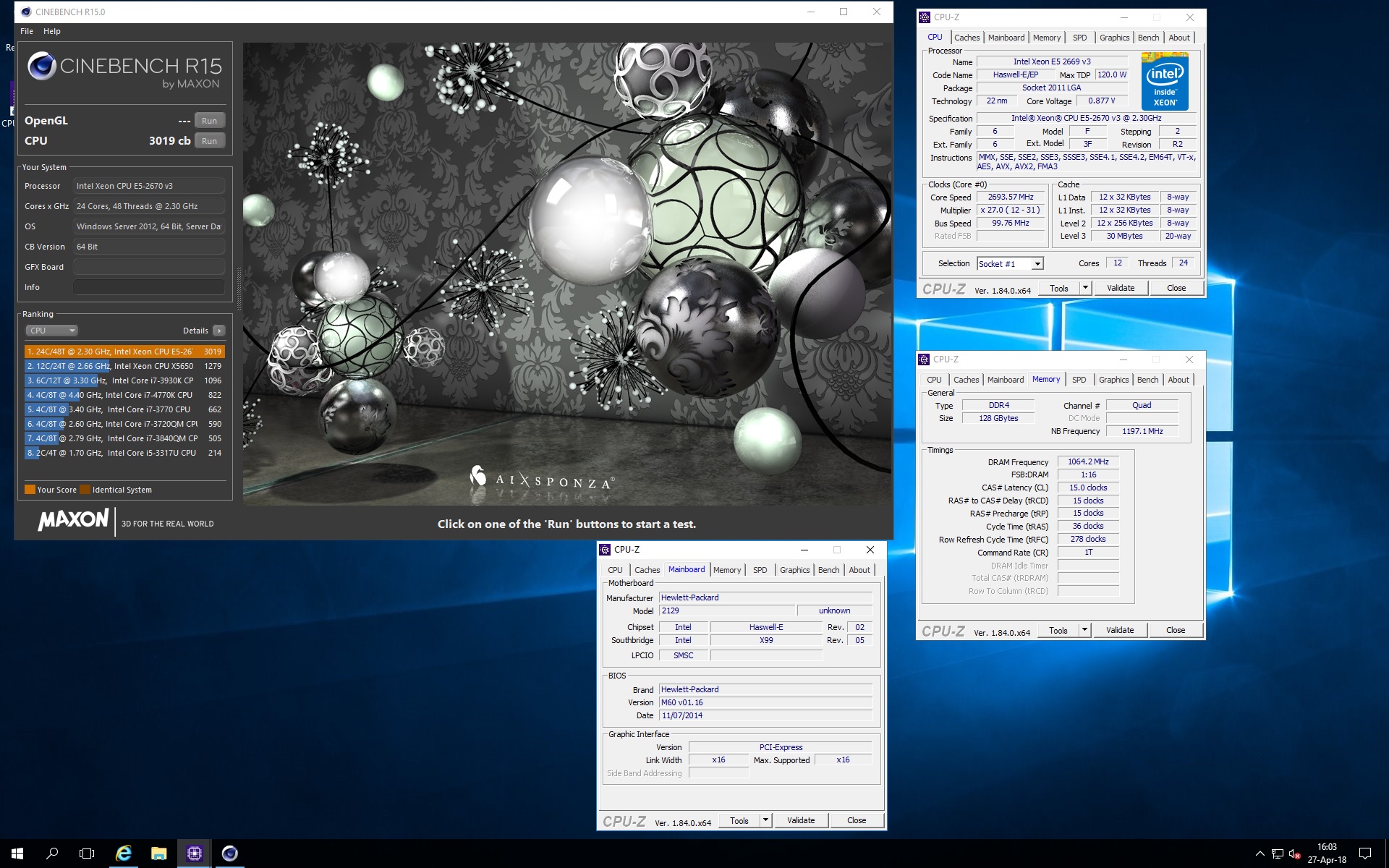Image resolution: width=1389 pixels, height=868 pixels.
Task: Click Validate in Mainboard CPU-Z window
Action: click(801, 821)
